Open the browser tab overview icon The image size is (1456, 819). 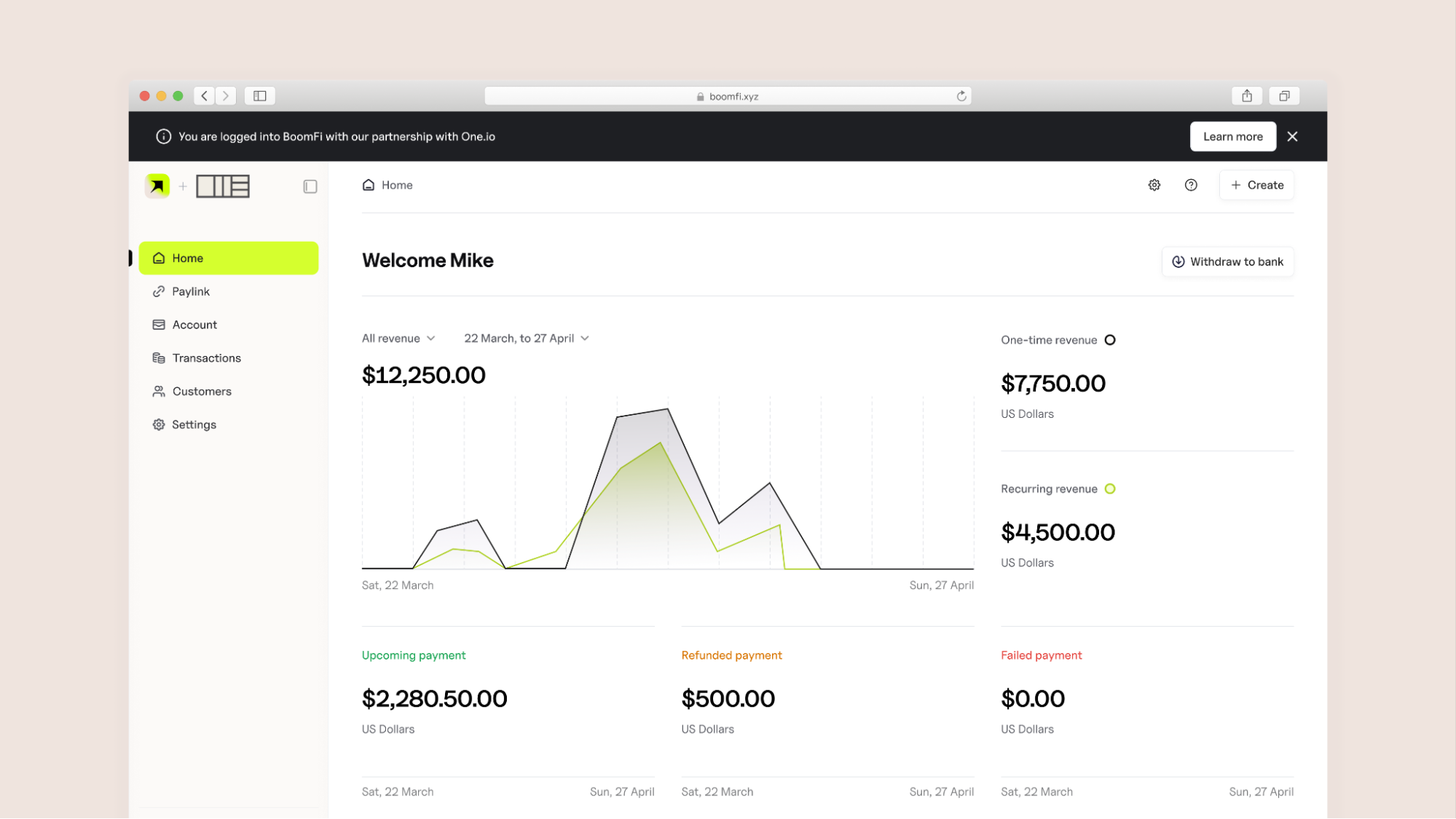point(1284,96)
